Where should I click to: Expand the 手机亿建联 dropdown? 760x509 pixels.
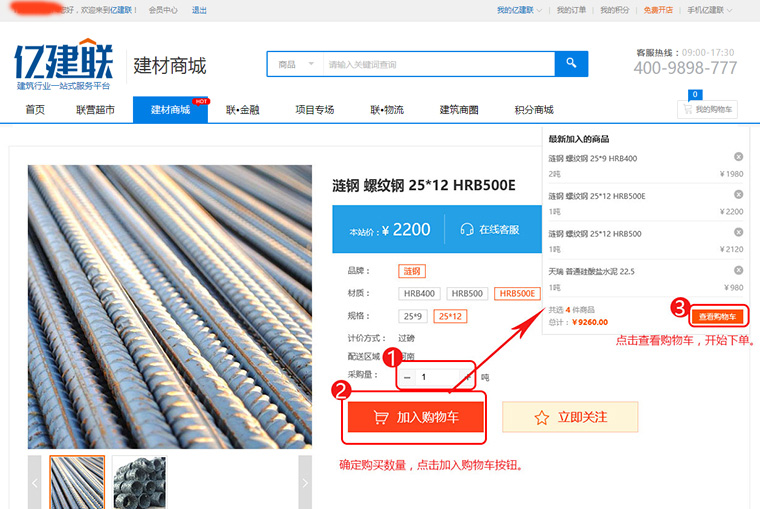tap(715, 10)
